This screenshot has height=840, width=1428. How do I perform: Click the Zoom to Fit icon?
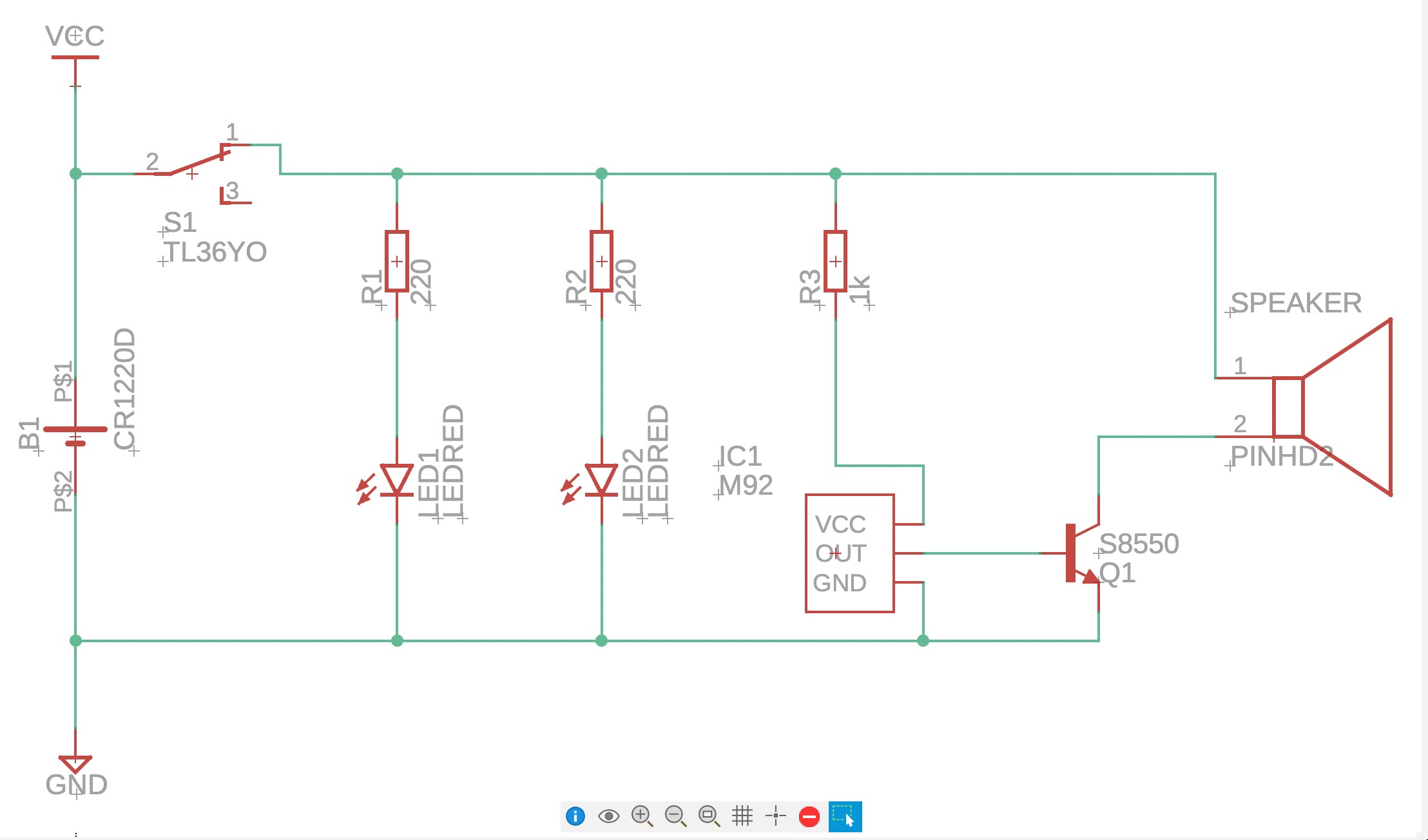point(709,816)
